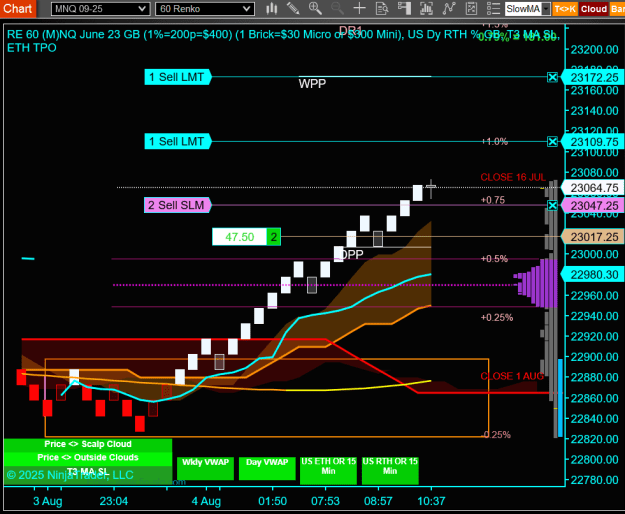Screen dimensions: 625x514
Task: Click the 23064.75 current price marker
Action: pos(593,188)
